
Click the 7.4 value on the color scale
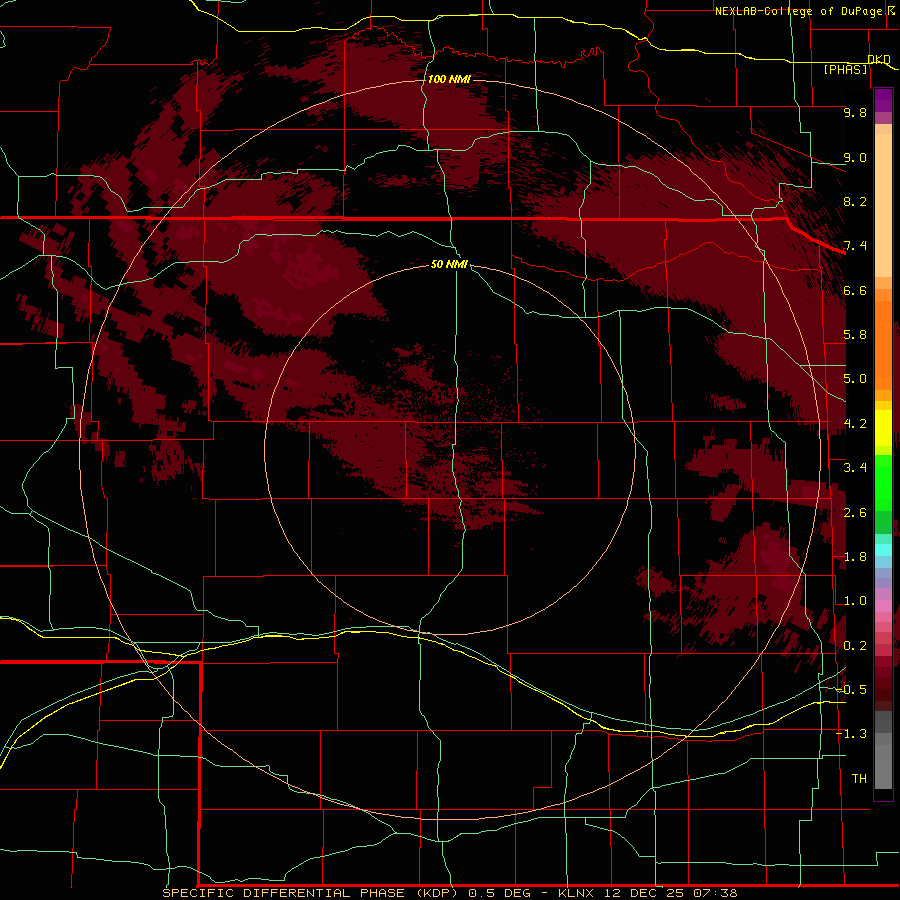click(x=855, y=246)
